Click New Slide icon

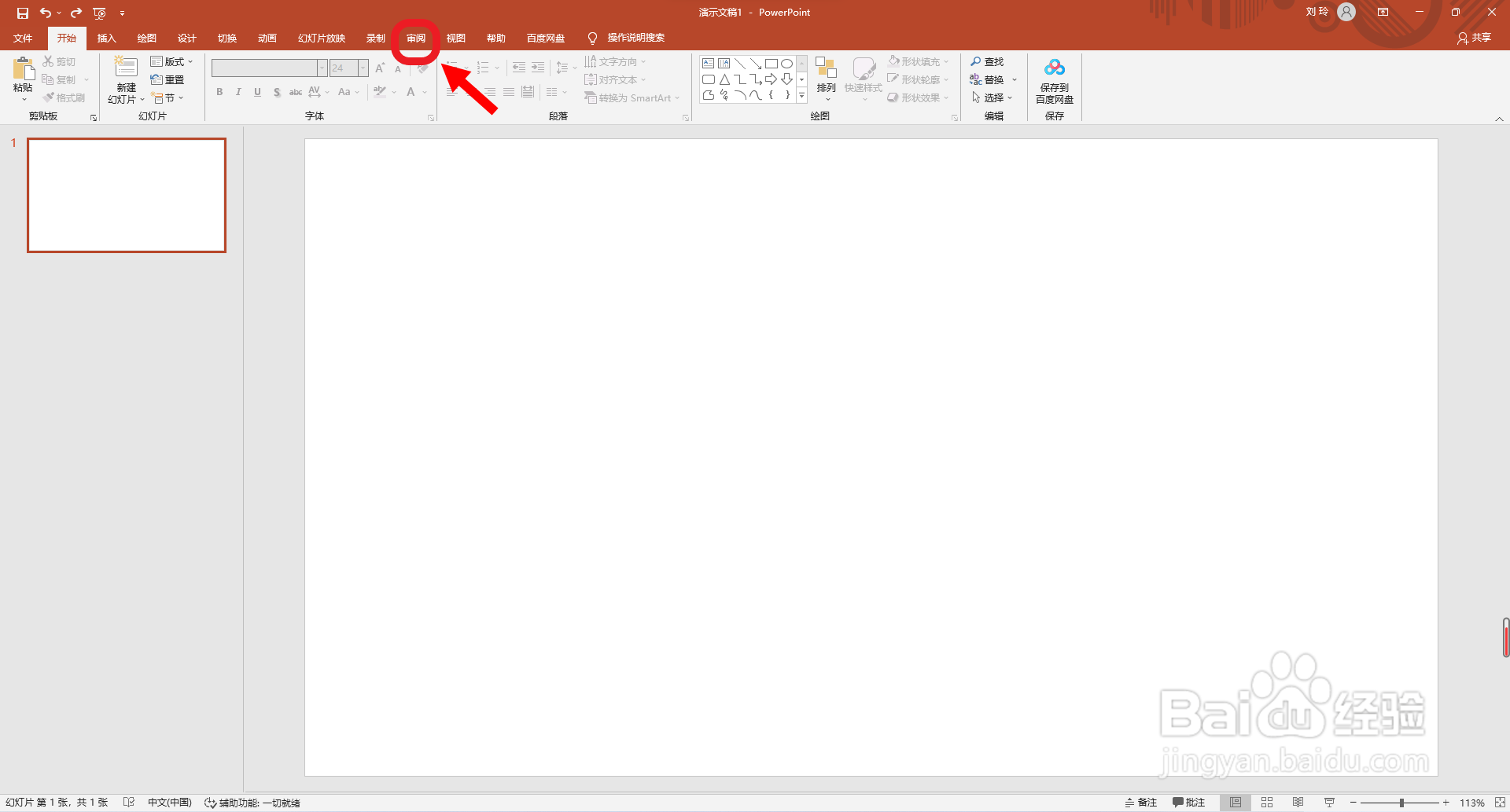tap(126, 67)
